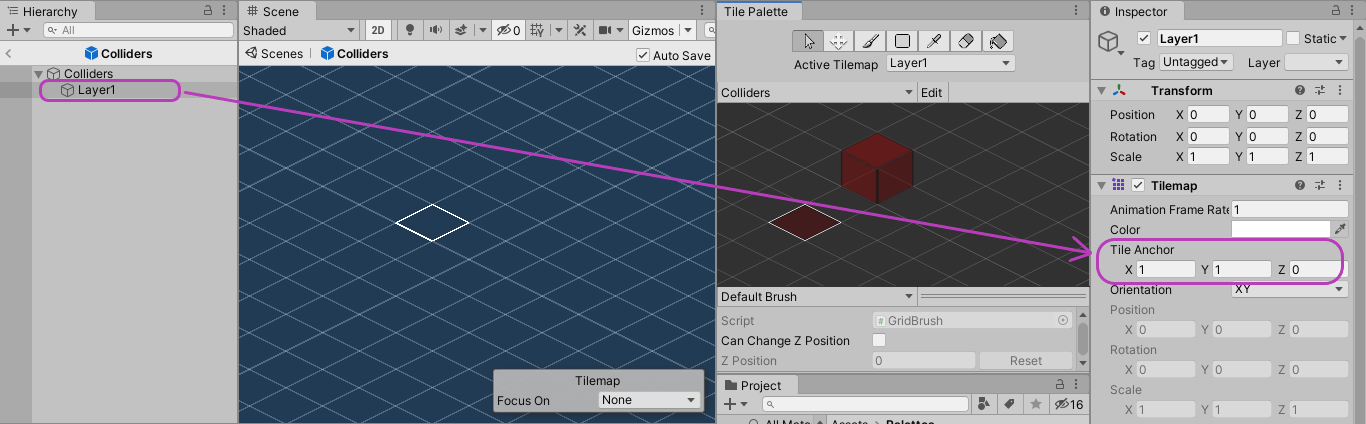The height and width of the screenshot is (424, 1366).
Task: Toggle Static checkbox in Inspector
Action: (1294, 39)
